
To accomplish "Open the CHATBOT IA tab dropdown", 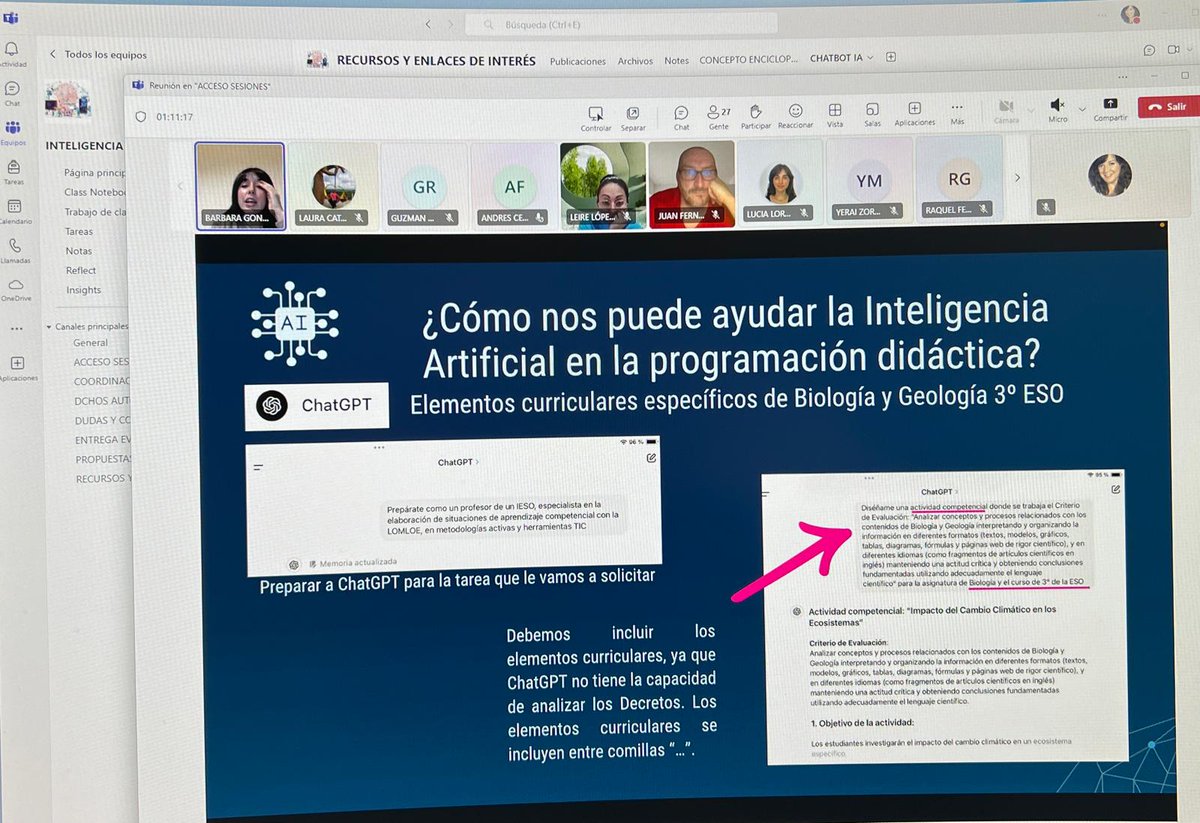I will [x=868, y=59].
